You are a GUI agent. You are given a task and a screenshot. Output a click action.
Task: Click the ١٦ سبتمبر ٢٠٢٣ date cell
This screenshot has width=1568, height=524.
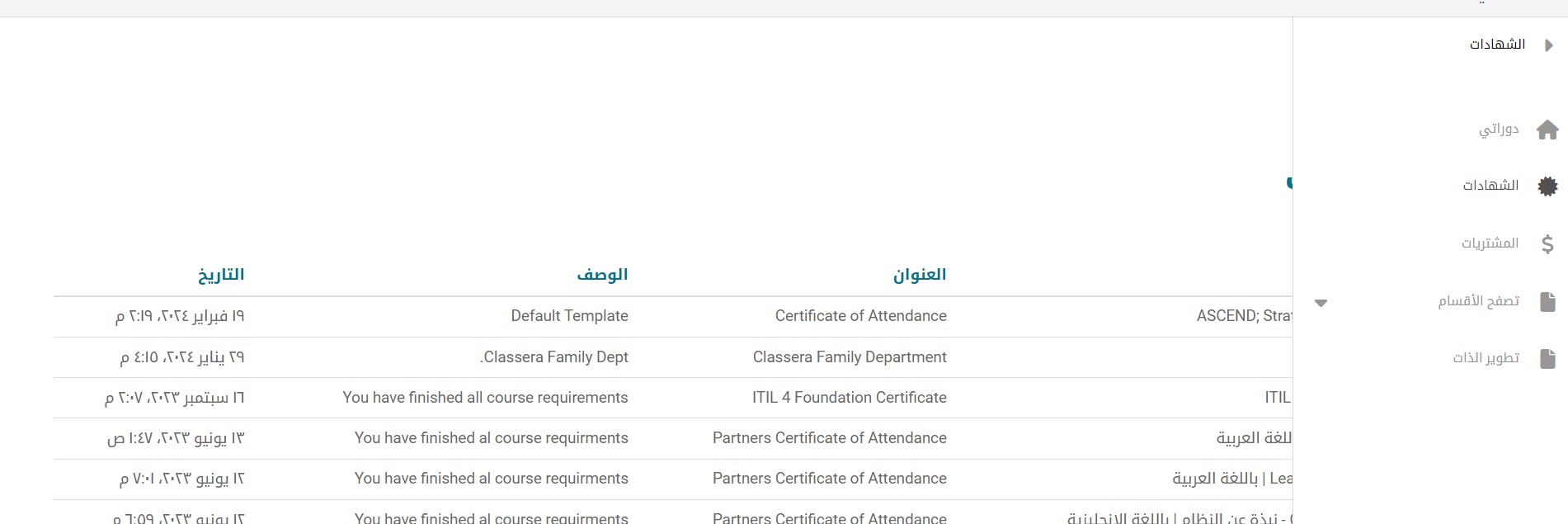[175, 398]
